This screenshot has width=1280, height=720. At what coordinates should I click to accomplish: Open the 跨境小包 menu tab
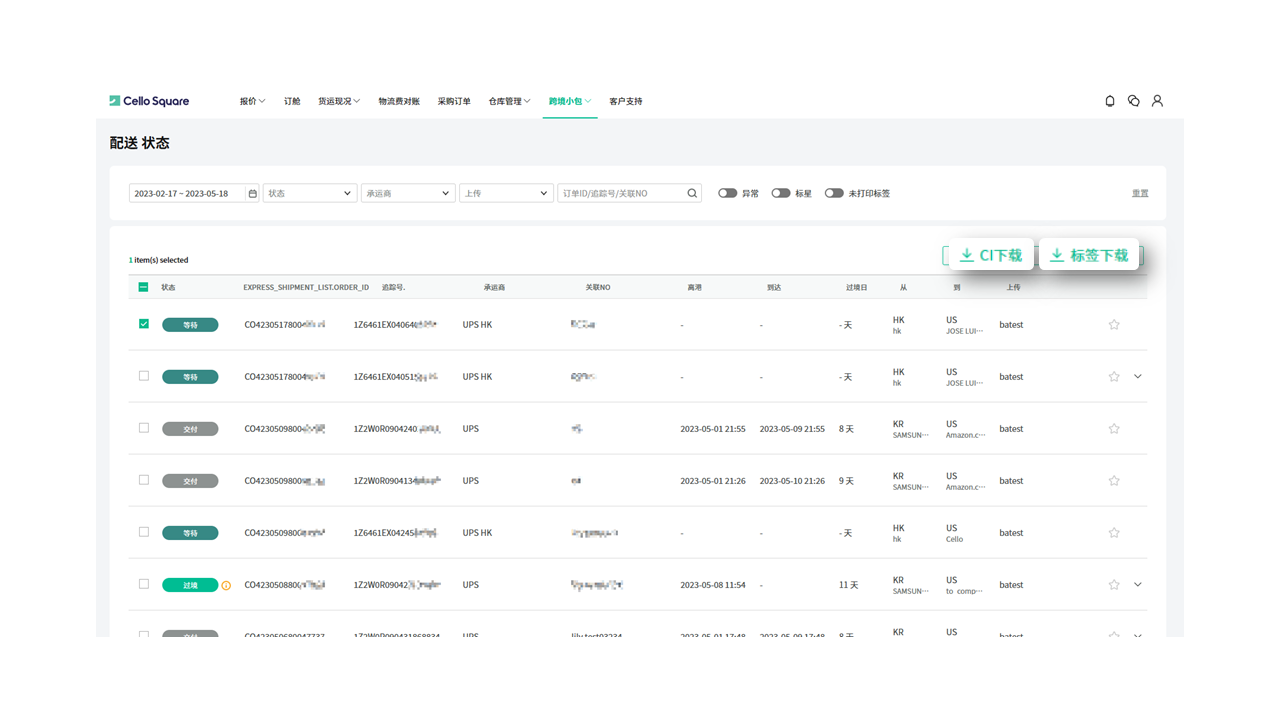[x=569, y=101]
